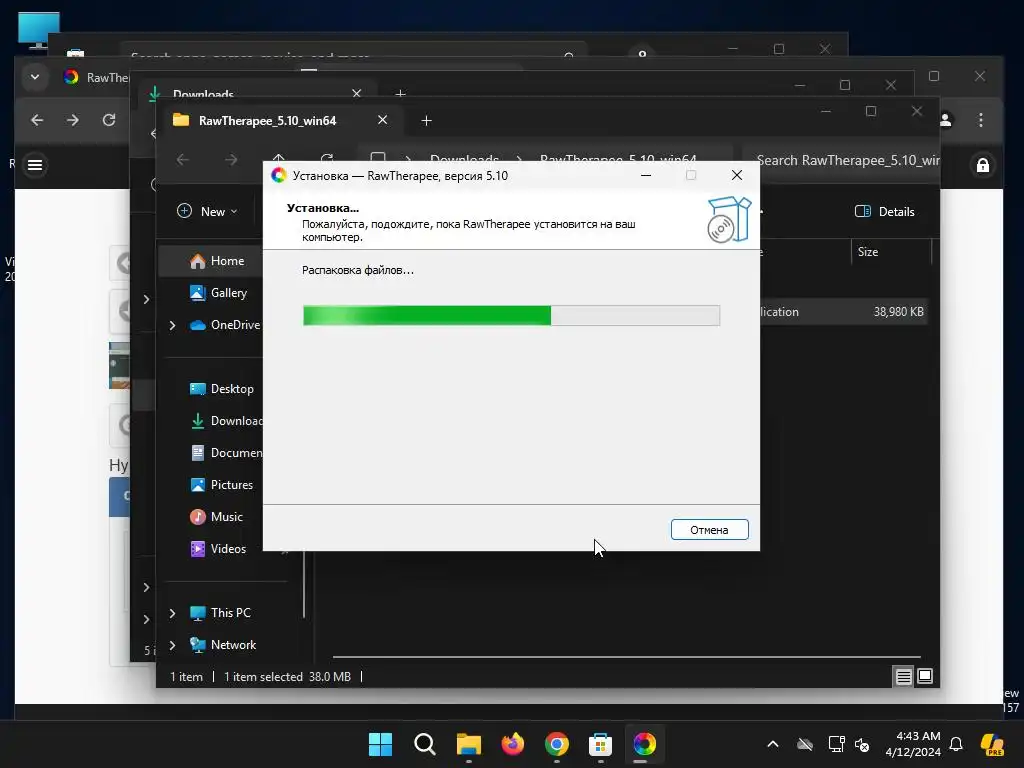The height and width of the screenshot is (768, 1024).
Task: Open the Documents quick access folder
Action: [226, 453]
